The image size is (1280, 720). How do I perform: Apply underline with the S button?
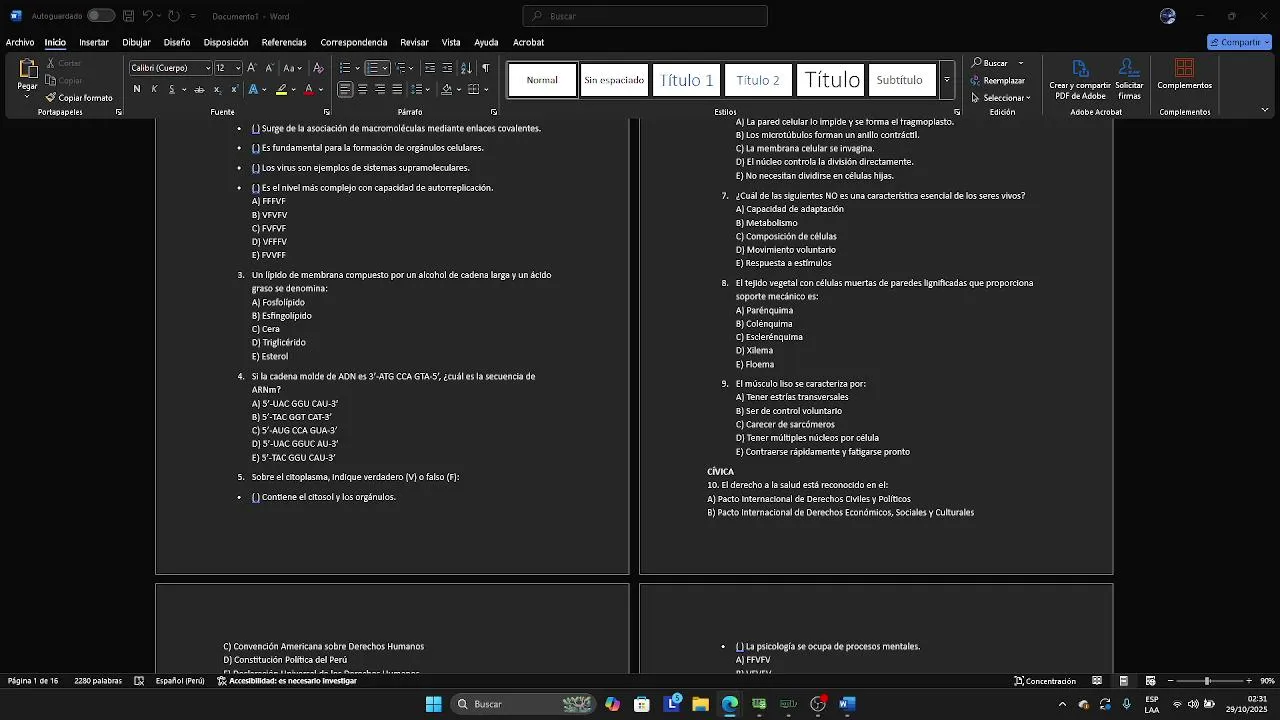[171, 90]
